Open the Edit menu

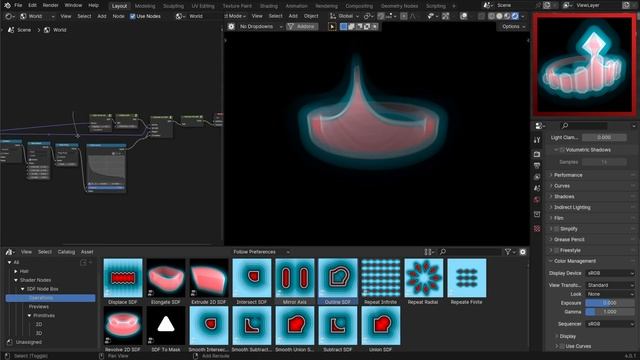coord(32,5)
